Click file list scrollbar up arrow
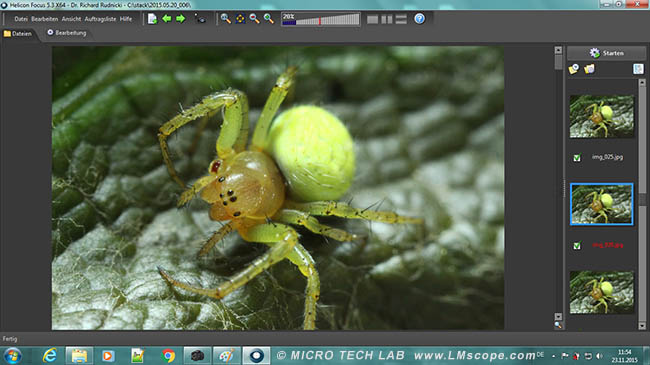The height and width of the screenshot is (365, 650). point(642,83)
